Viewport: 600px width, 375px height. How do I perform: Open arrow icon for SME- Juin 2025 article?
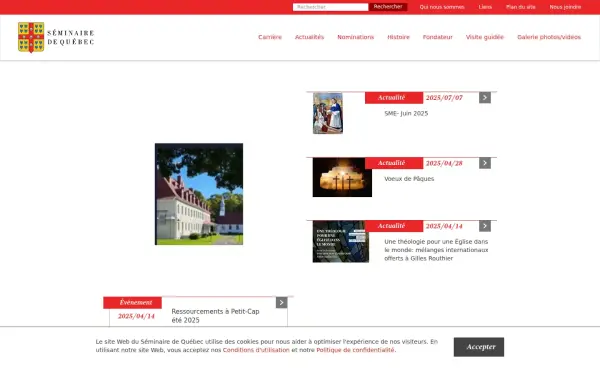click(x=485, y=98)
